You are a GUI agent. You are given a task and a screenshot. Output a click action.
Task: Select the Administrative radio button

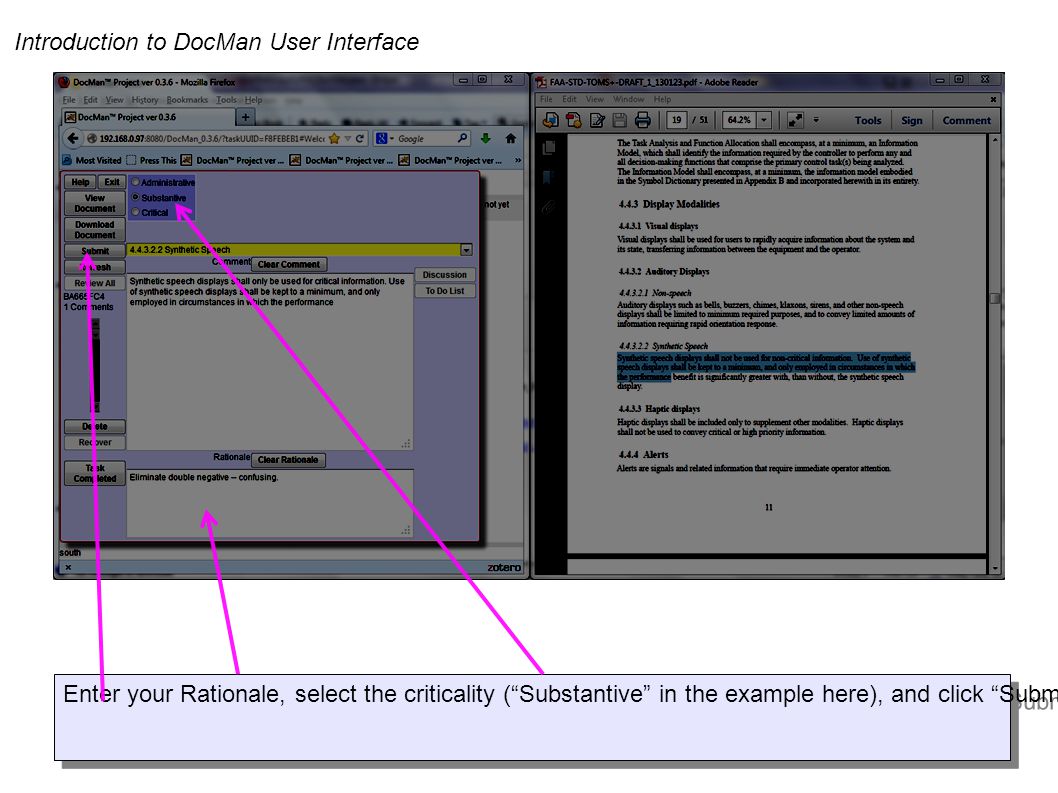pos(136,182)
